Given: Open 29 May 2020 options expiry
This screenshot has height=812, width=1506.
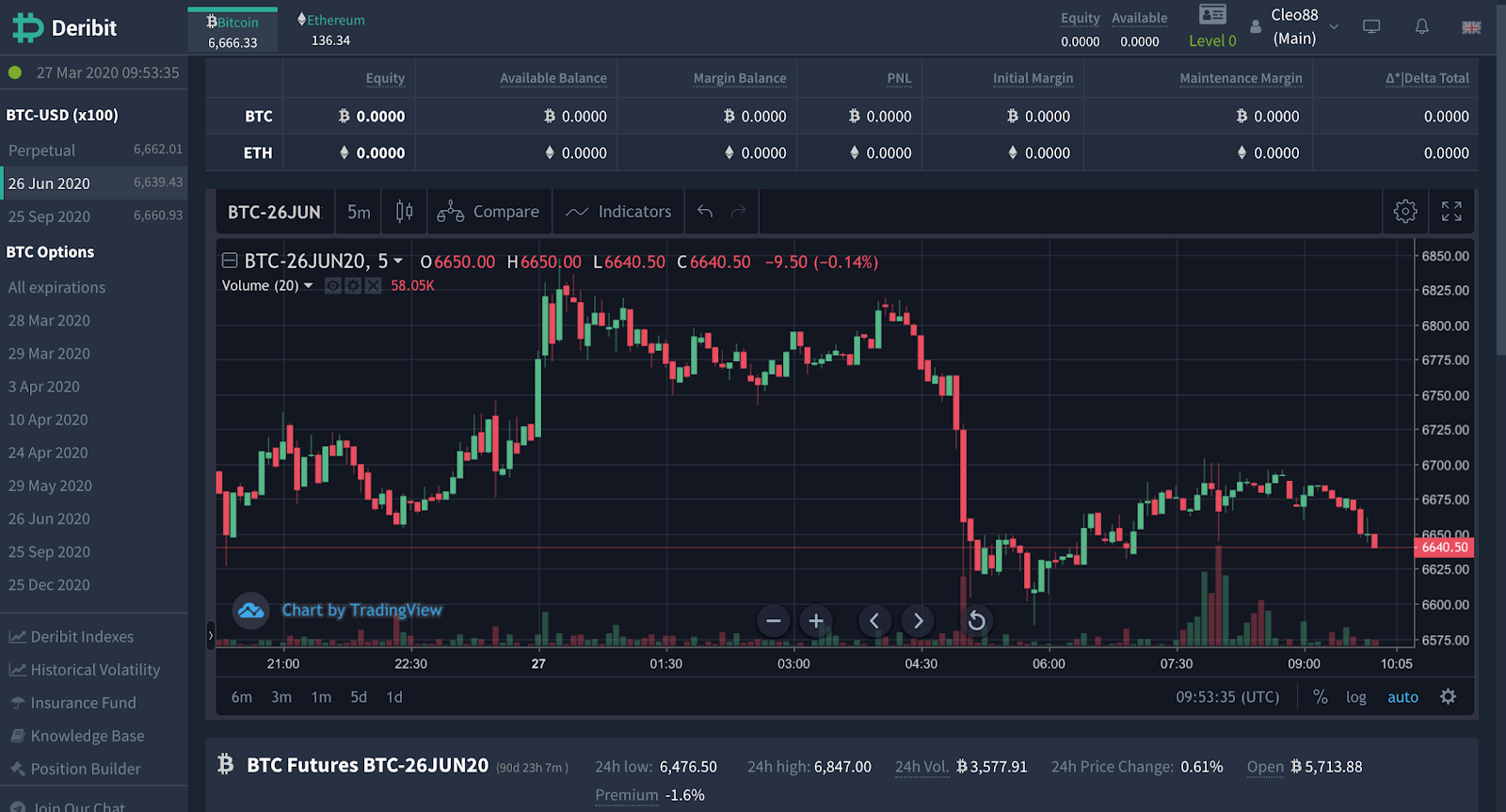Looking at the screenshot, I should coord(50,486).
